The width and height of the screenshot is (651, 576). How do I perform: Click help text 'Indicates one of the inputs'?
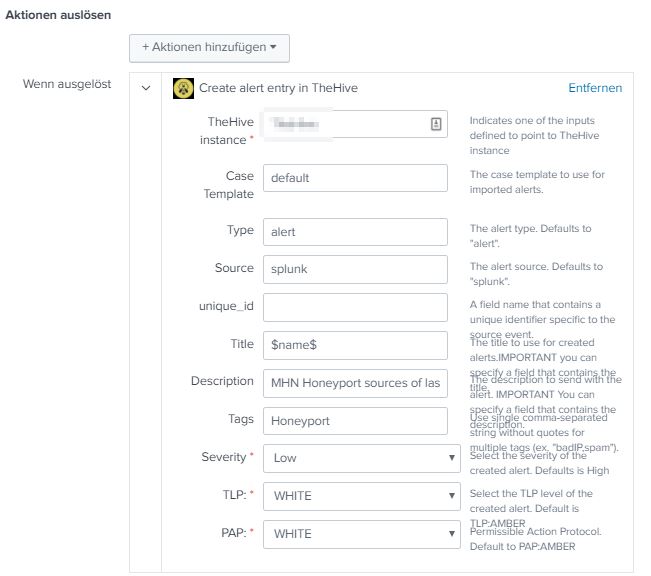point(532,120)
